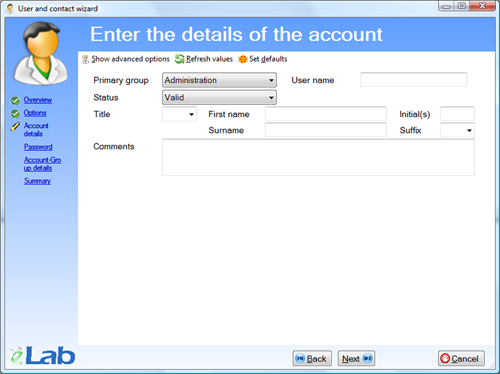Focus the Initial(s) input field
The image size is (500, 374).
tap(457, 114)
